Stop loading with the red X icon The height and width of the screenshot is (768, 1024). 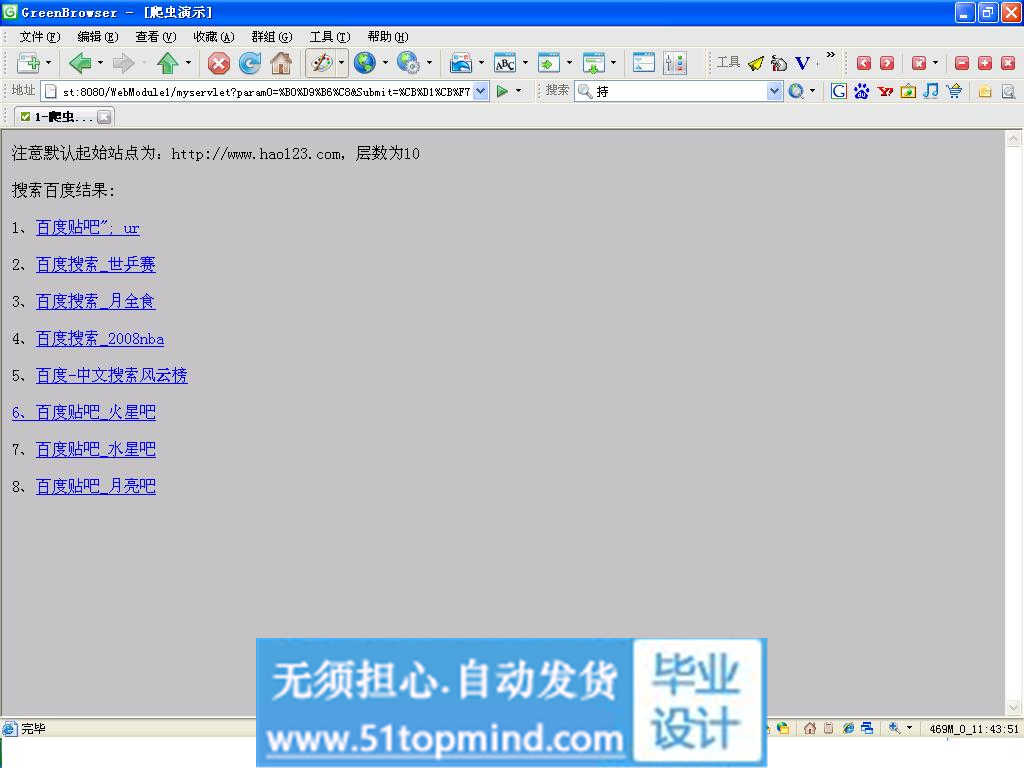click(x=219, y=63)
